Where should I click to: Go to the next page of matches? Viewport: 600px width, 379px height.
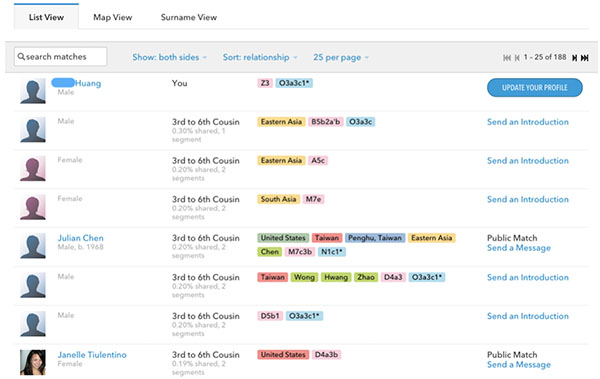(x=574, y=58)
